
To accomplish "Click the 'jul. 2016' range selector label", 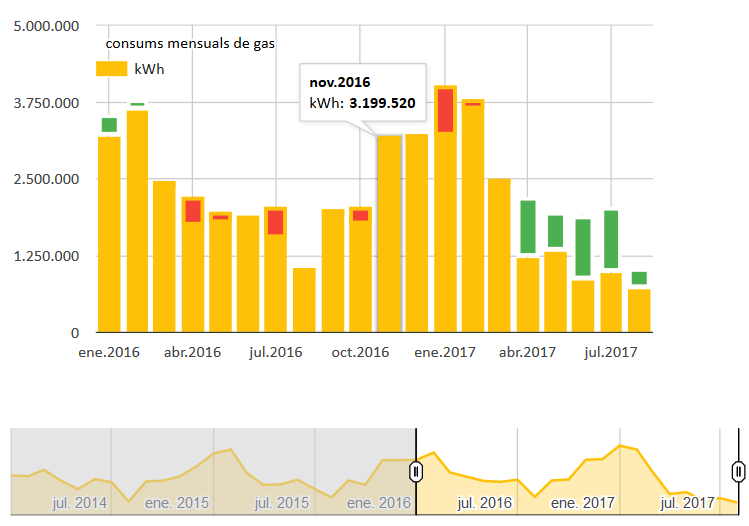I will point(484,503).
